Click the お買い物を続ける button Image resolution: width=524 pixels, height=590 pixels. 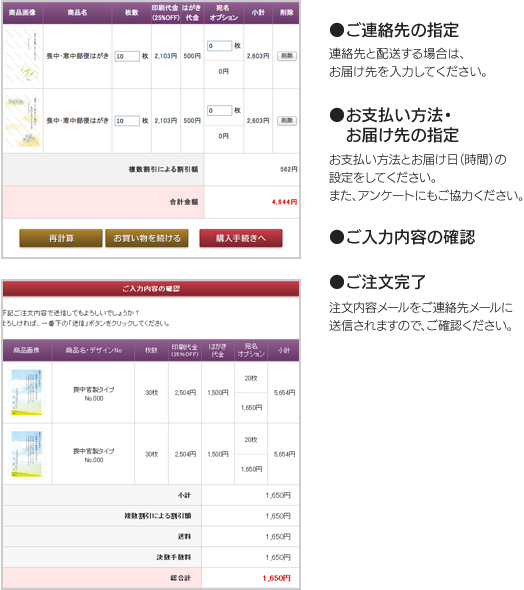tap(147, 238)
